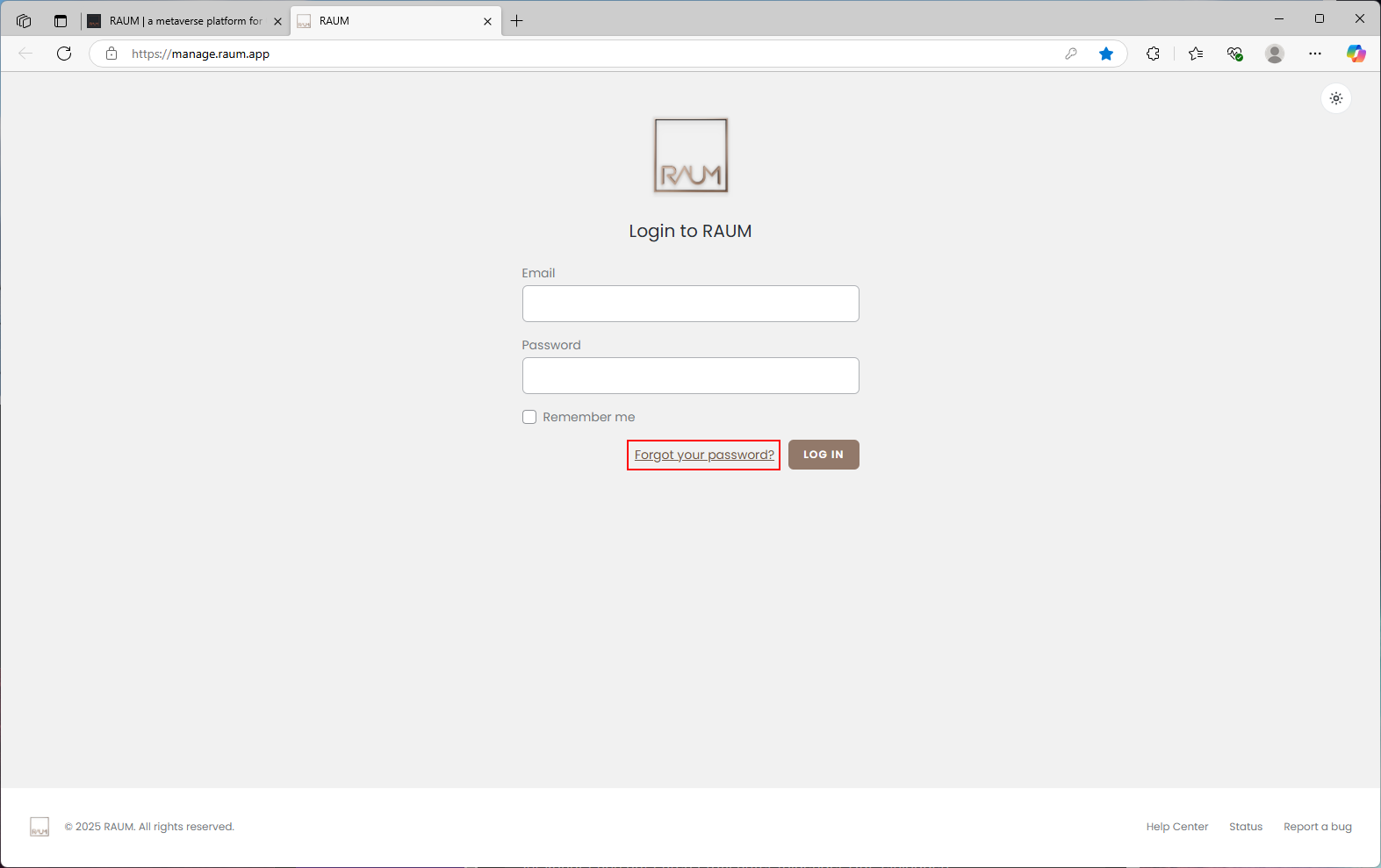The image size is (1381, 868).
Task: Open the browser Extensions puzzle icon
Action: point(1153,54)
